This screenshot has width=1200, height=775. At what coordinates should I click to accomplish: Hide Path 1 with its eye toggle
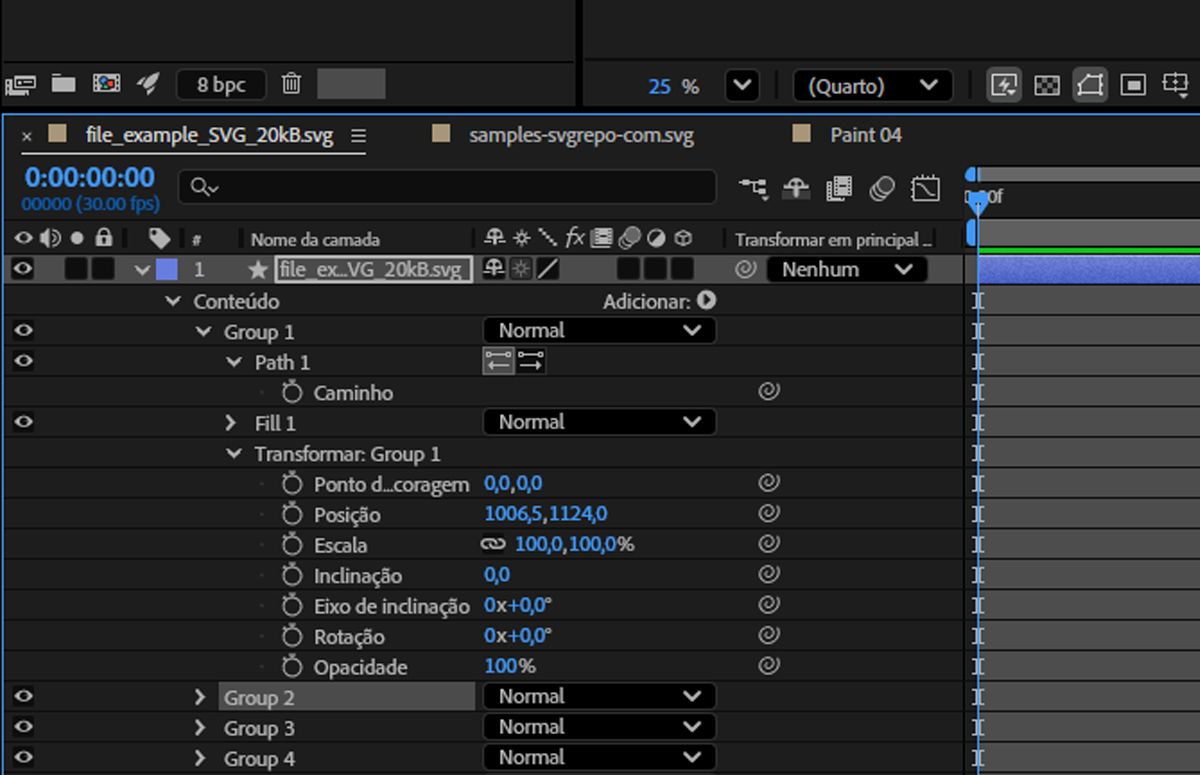tap(22, 361)
